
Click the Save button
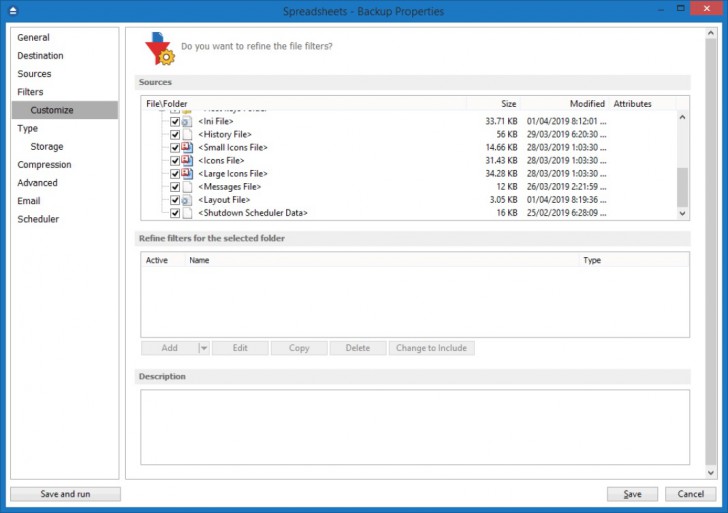tap(632, 494)
